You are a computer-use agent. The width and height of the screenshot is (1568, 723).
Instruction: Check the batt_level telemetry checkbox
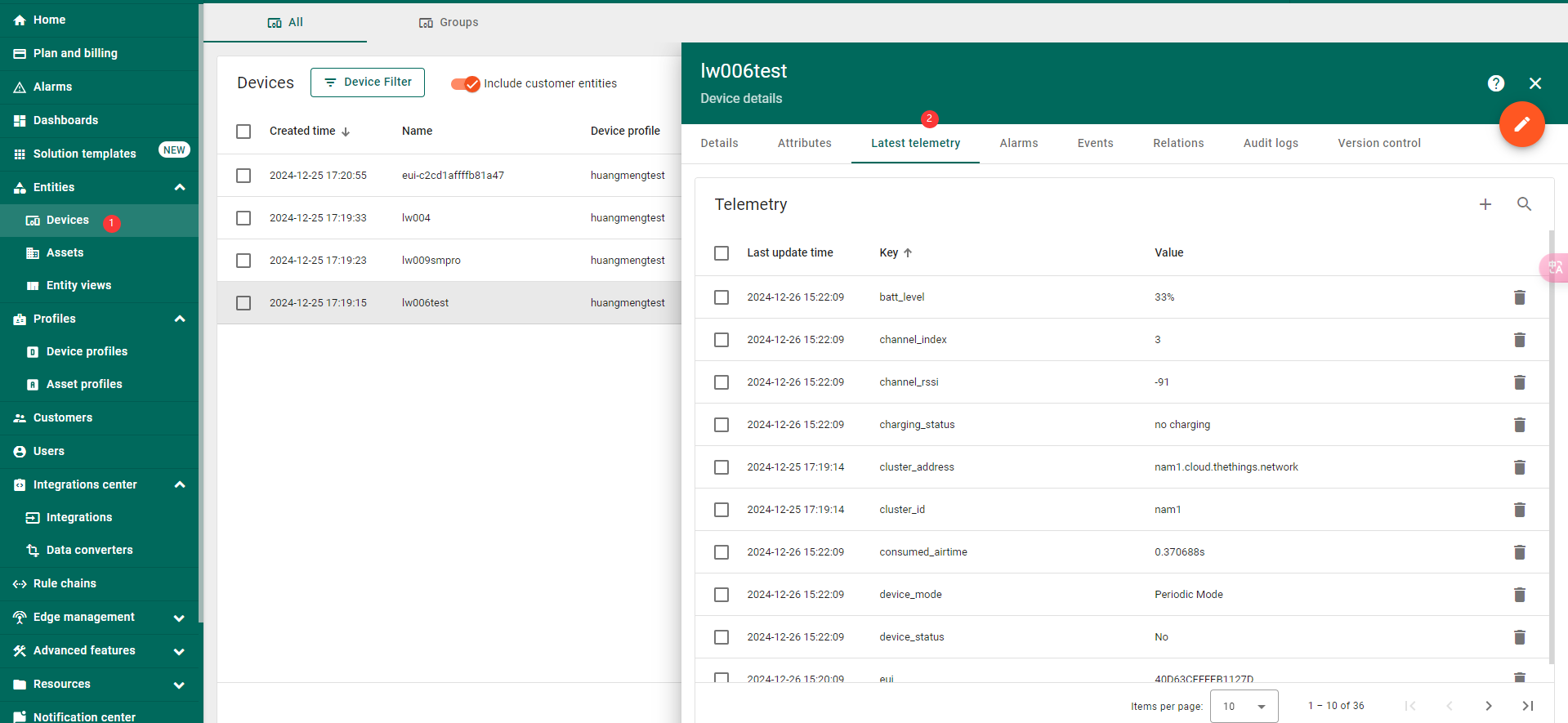721,297
